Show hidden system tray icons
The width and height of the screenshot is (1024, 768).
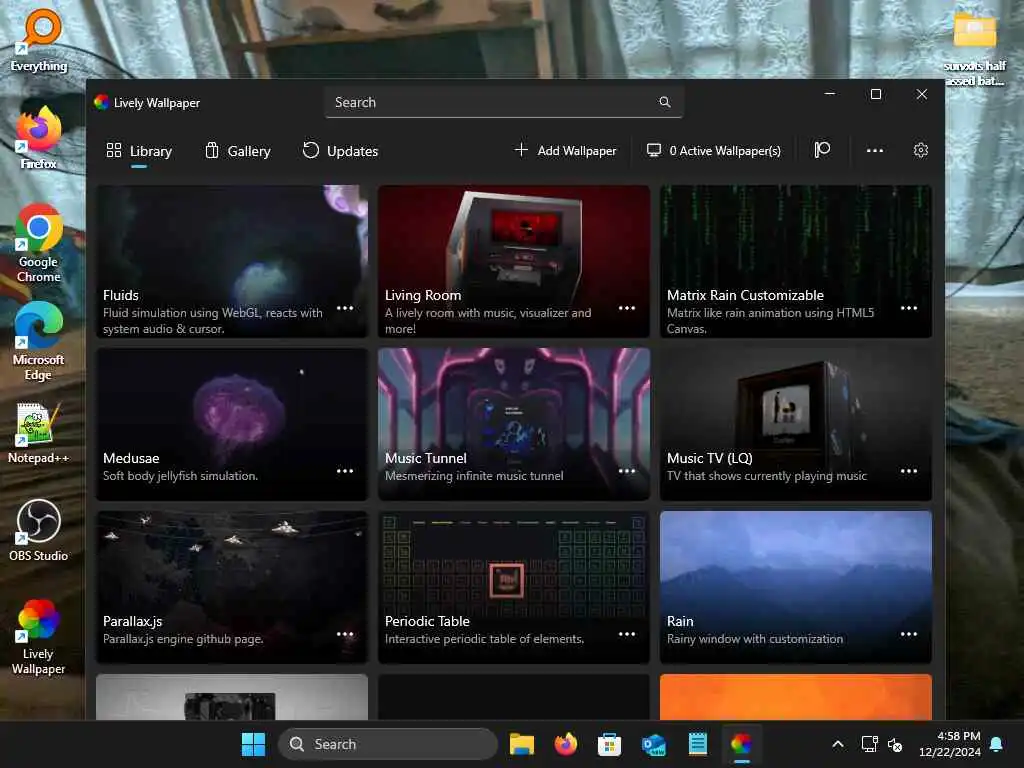click(838, 744)
